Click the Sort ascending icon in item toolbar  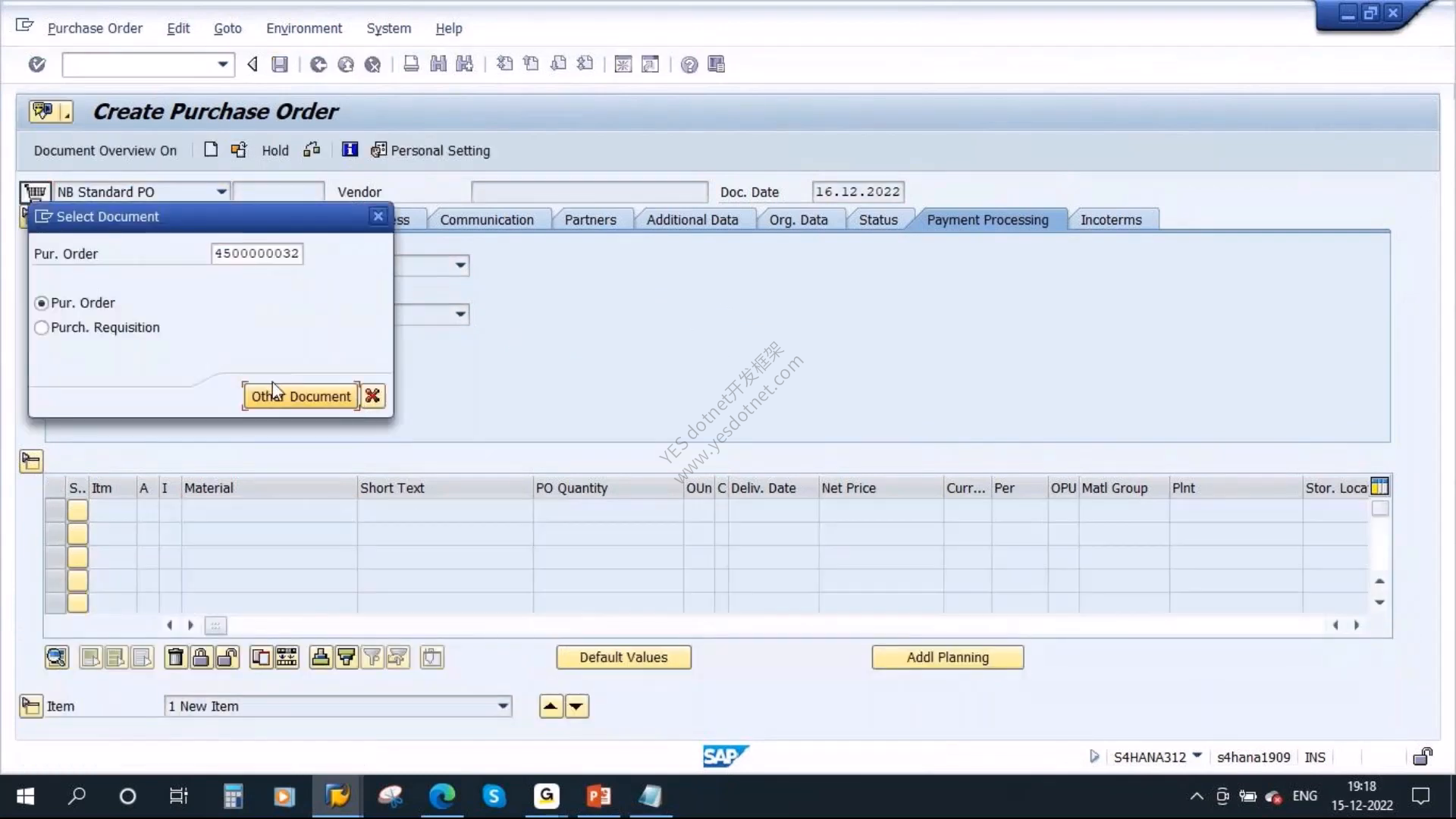321,657
